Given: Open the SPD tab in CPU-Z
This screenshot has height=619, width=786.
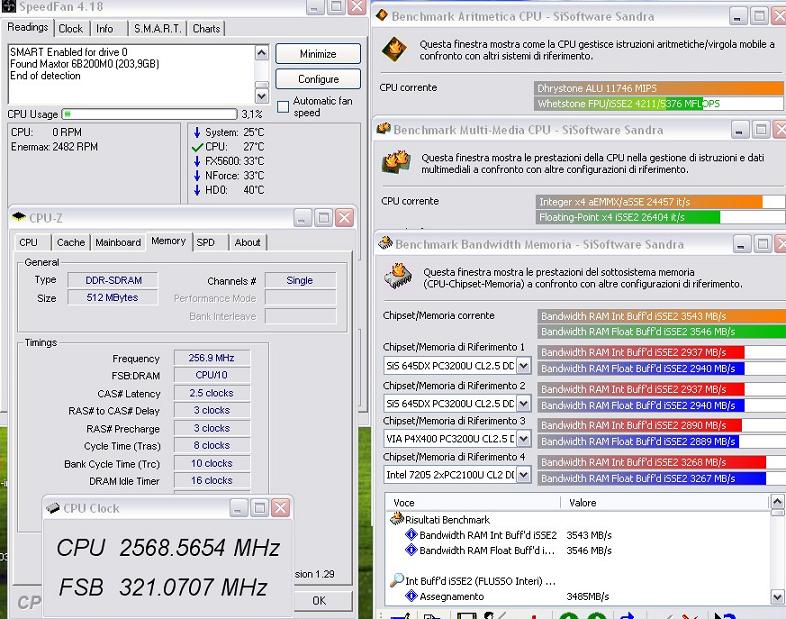Looking at the screenshot, I should pos(206,243).
